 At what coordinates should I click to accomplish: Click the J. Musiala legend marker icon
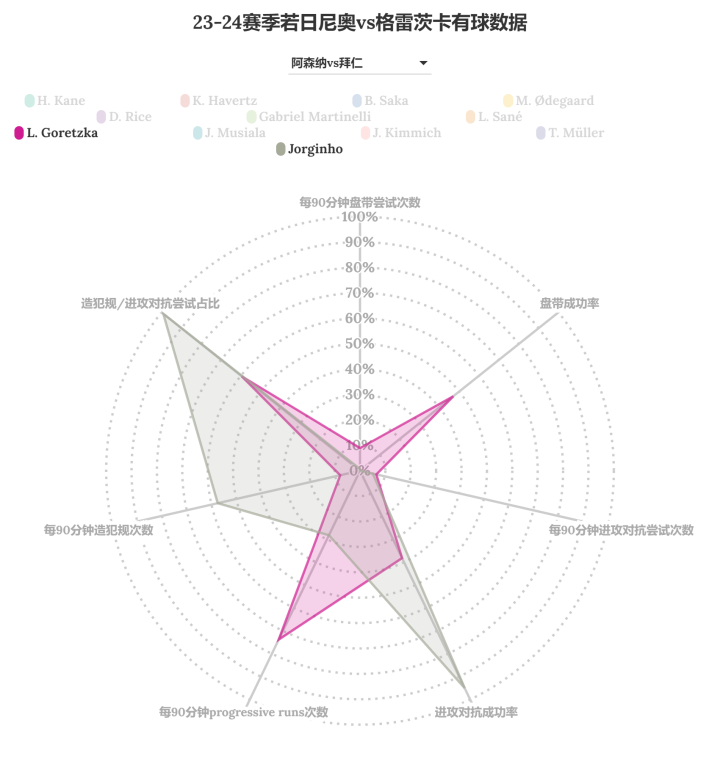point(197,133)
